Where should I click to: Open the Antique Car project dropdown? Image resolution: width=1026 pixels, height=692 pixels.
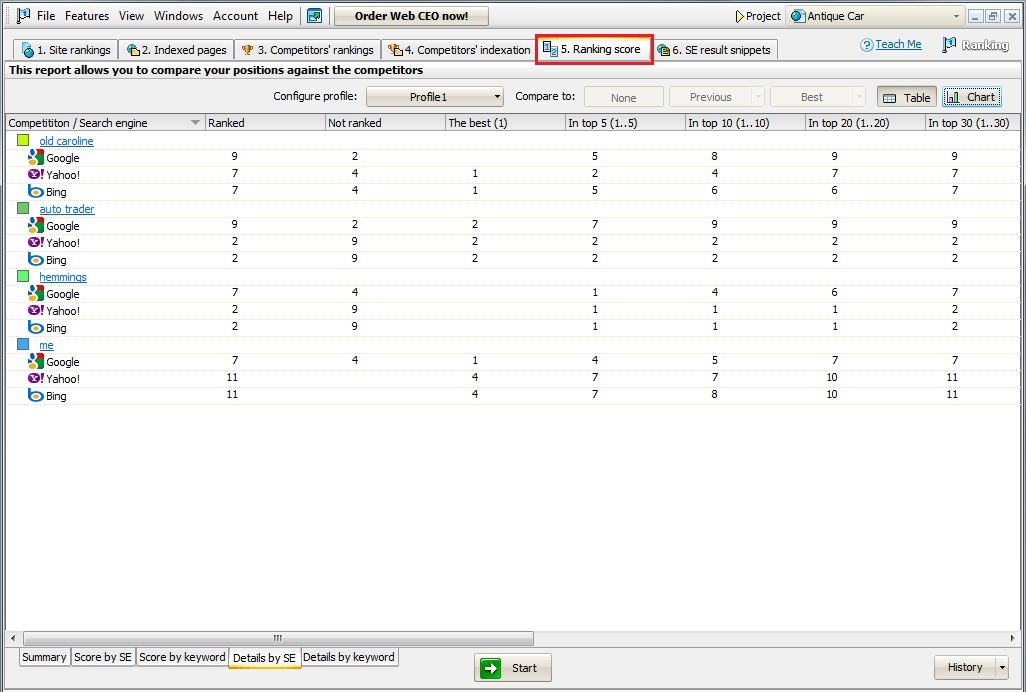(x=876, y=16)
